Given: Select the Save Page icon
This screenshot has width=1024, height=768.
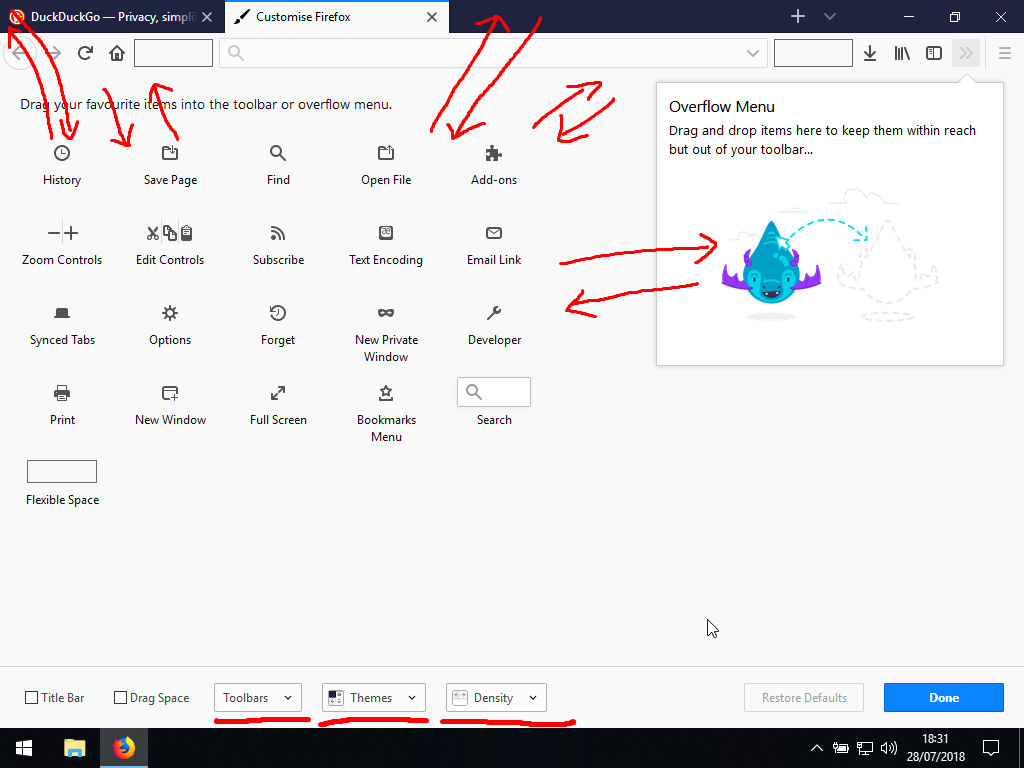Looking at the screenshot, I should [170, 153].
